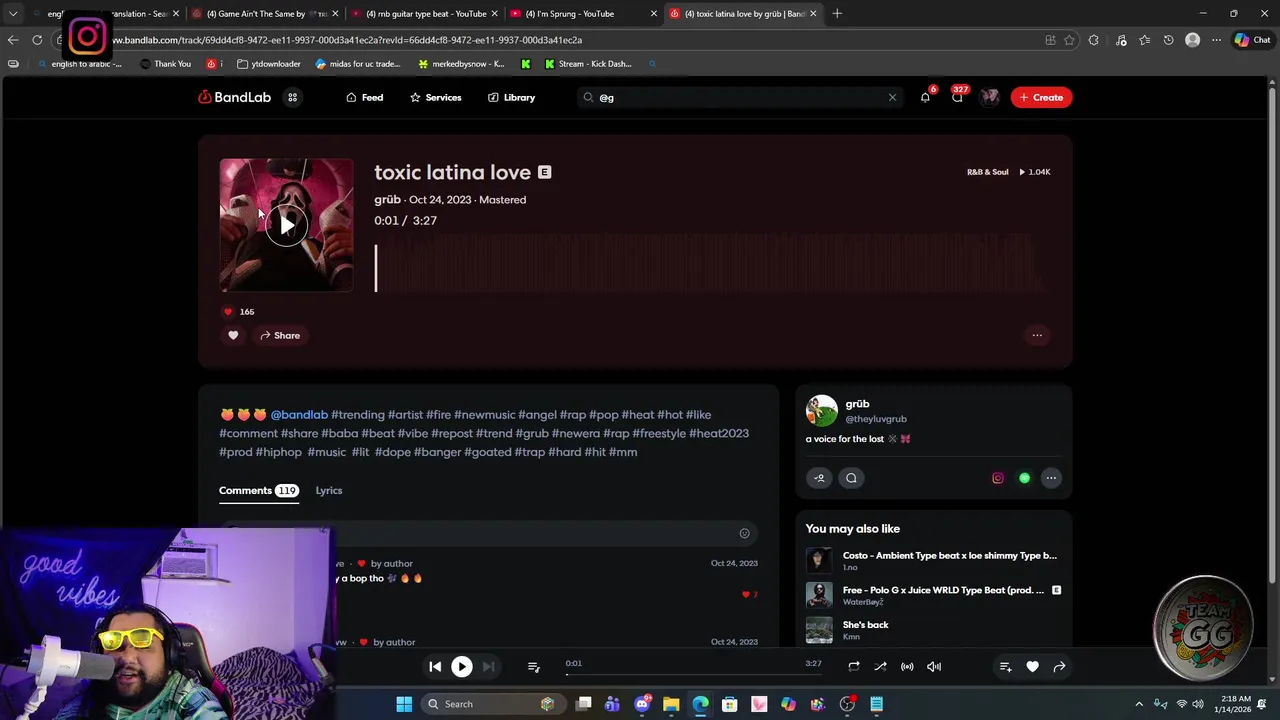Open BandLab notifications bell
Image resolution: width=1280 pixels, height=720 pixels.
[x=925, y=97]
